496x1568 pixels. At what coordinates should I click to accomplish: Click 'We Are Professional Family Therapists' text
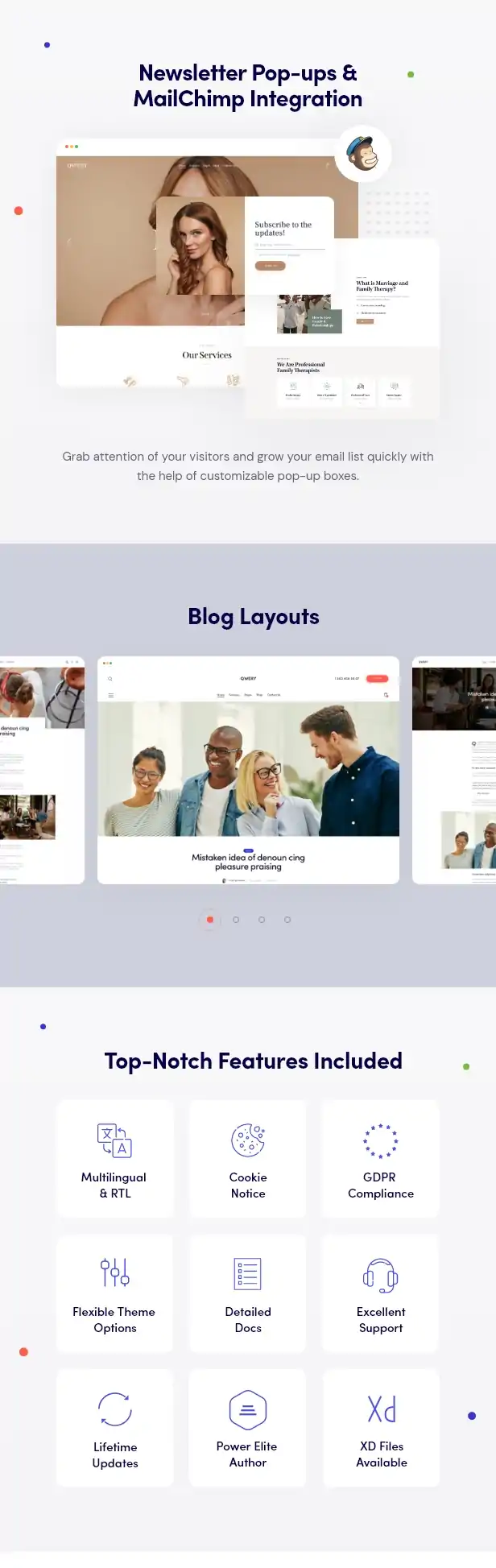click(301, 367)
